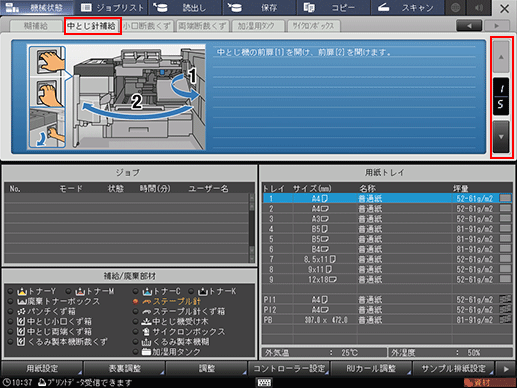Switch to the コピー tab
Viewport: 517px width, 388px height.
coord(333,8)
